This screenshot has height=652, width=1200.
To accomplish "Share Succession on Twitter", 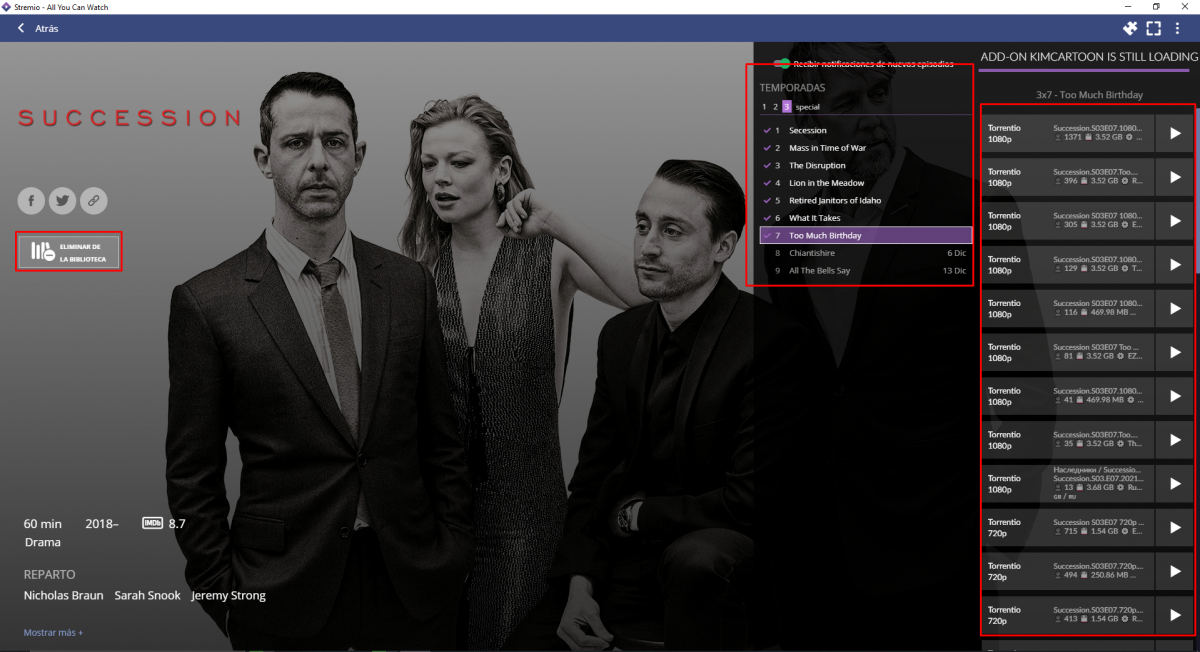I will point(62,201).
